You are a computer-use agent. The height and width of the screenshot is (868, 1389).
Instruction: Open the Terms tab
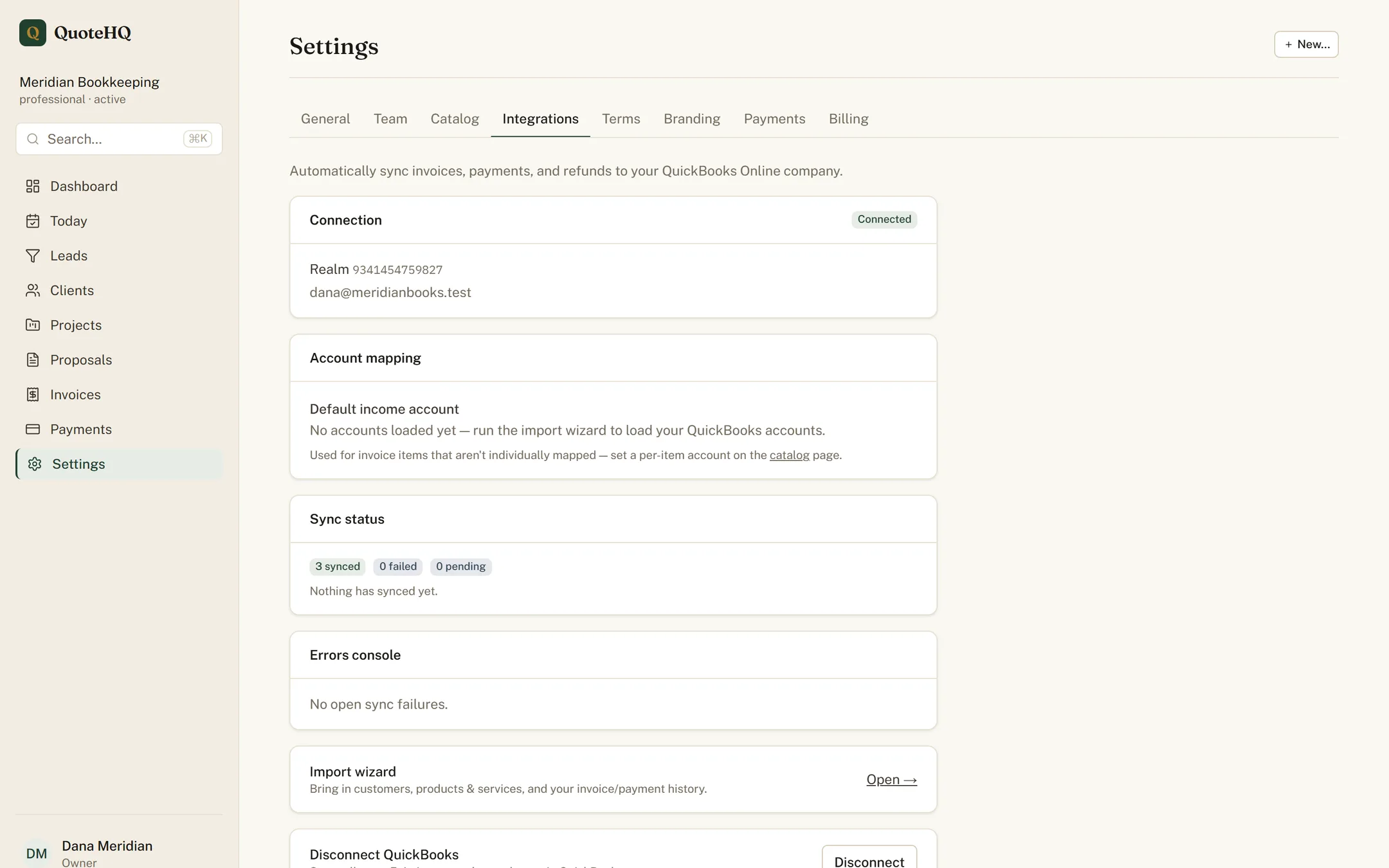click(x=621, y=119)
